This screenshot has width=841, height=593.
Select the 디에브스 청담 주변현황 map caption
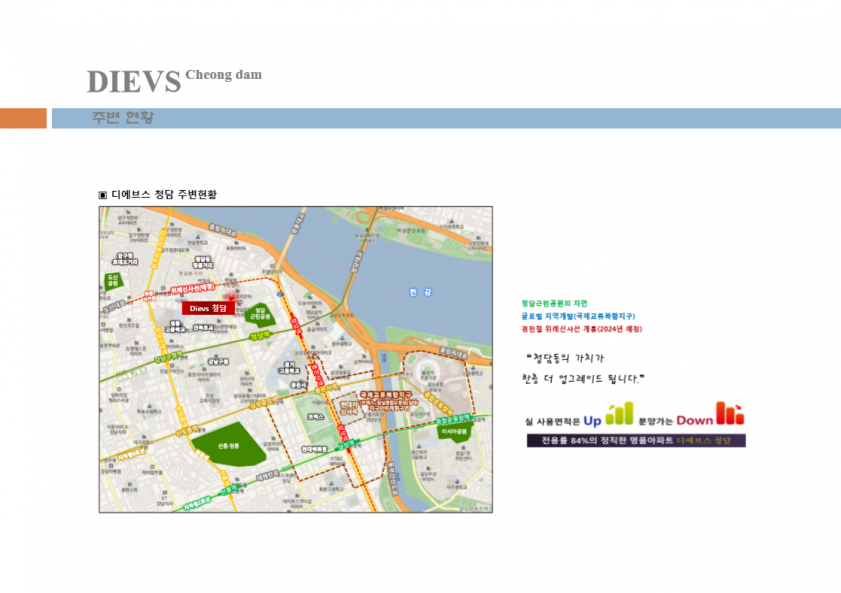(157, 194)
